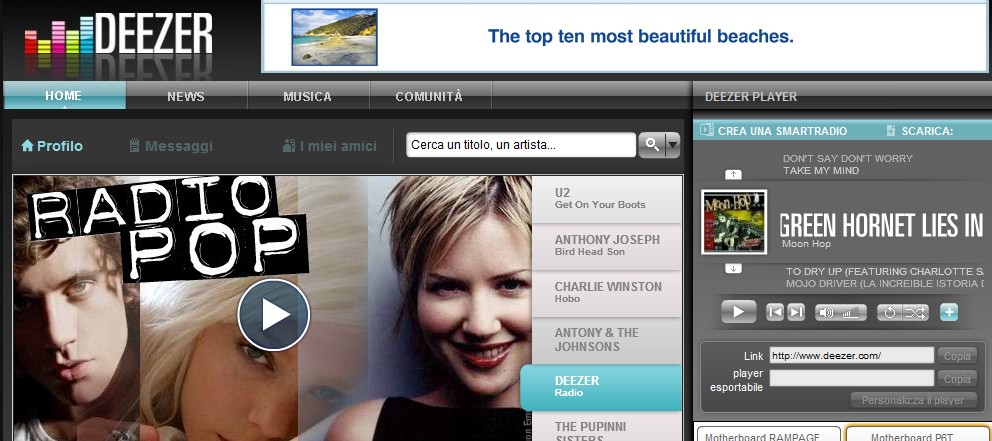
Task: Mute the player with the speaker icon
Action: coord(827,313)
